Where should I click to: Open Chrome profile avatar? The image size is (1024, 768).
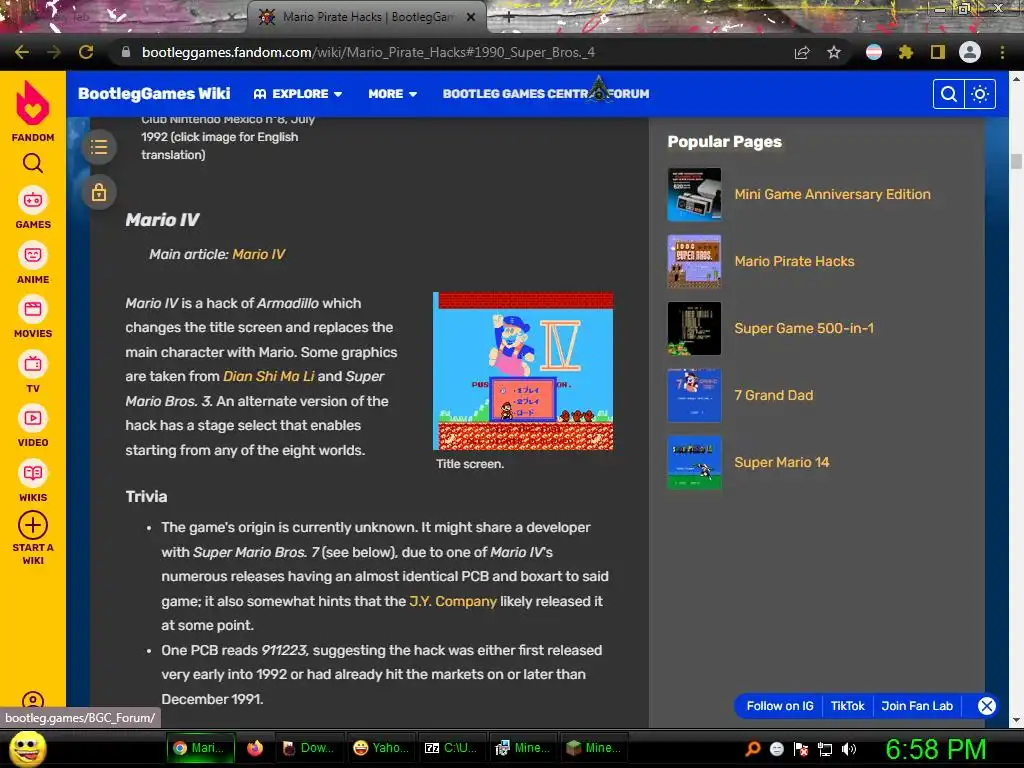[x=970, y=52]
